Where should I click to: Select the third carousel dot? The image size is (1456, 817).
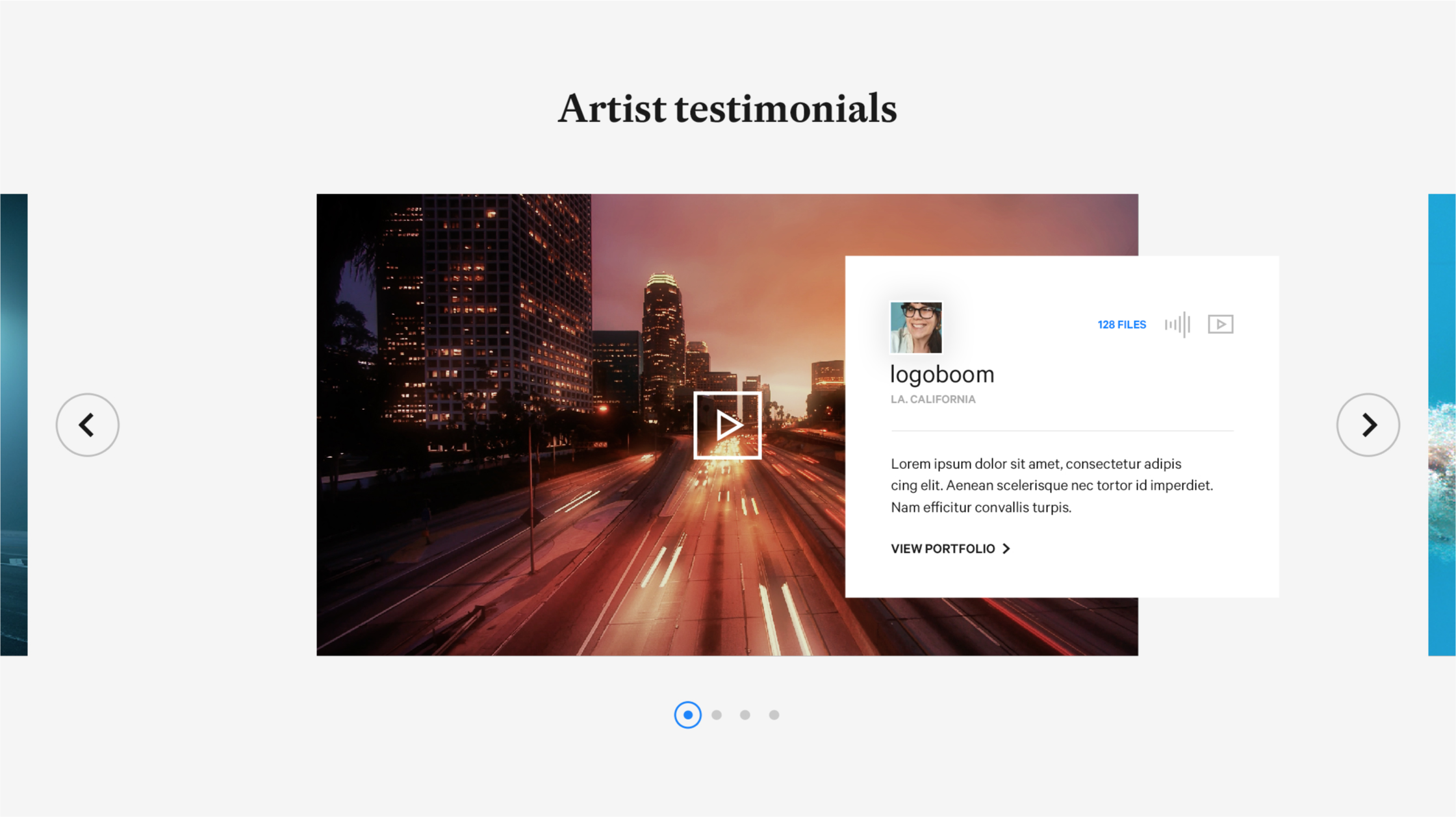tap(745, 714)
